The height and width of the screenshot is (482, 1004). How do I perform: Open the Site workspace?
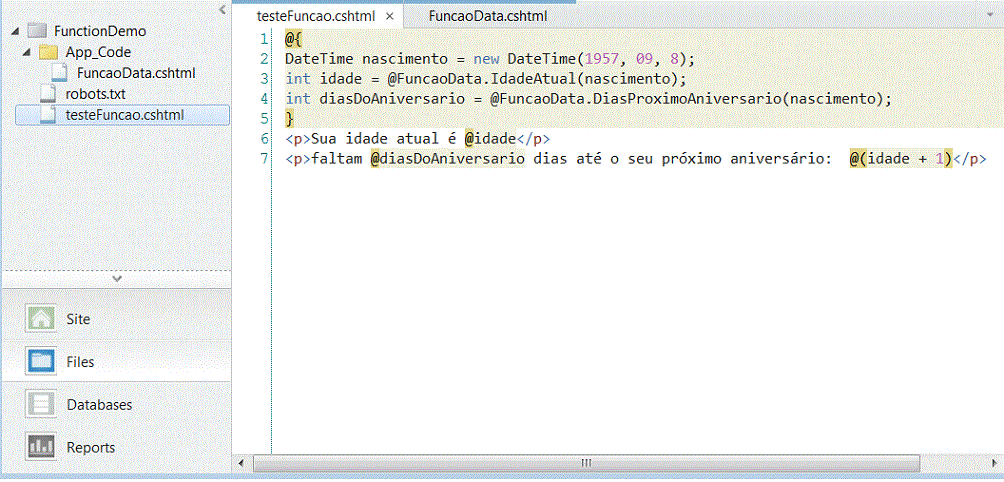point(116,319)
